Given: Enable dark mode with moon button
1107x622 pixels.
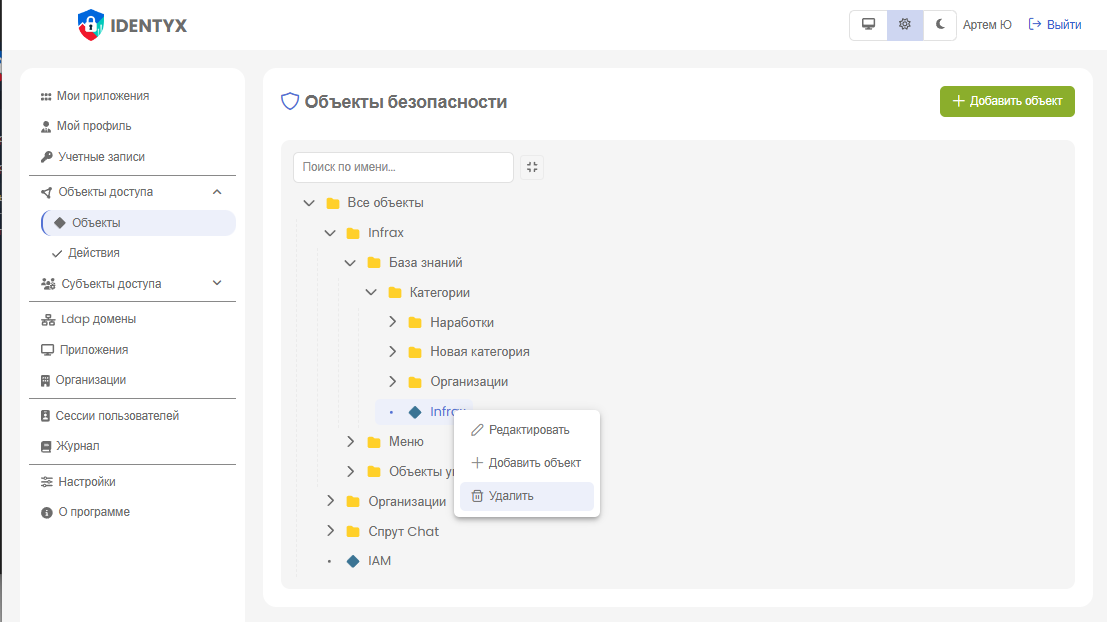Looking at the screenshot, I should pyautogui.click(x=940, y=25).
